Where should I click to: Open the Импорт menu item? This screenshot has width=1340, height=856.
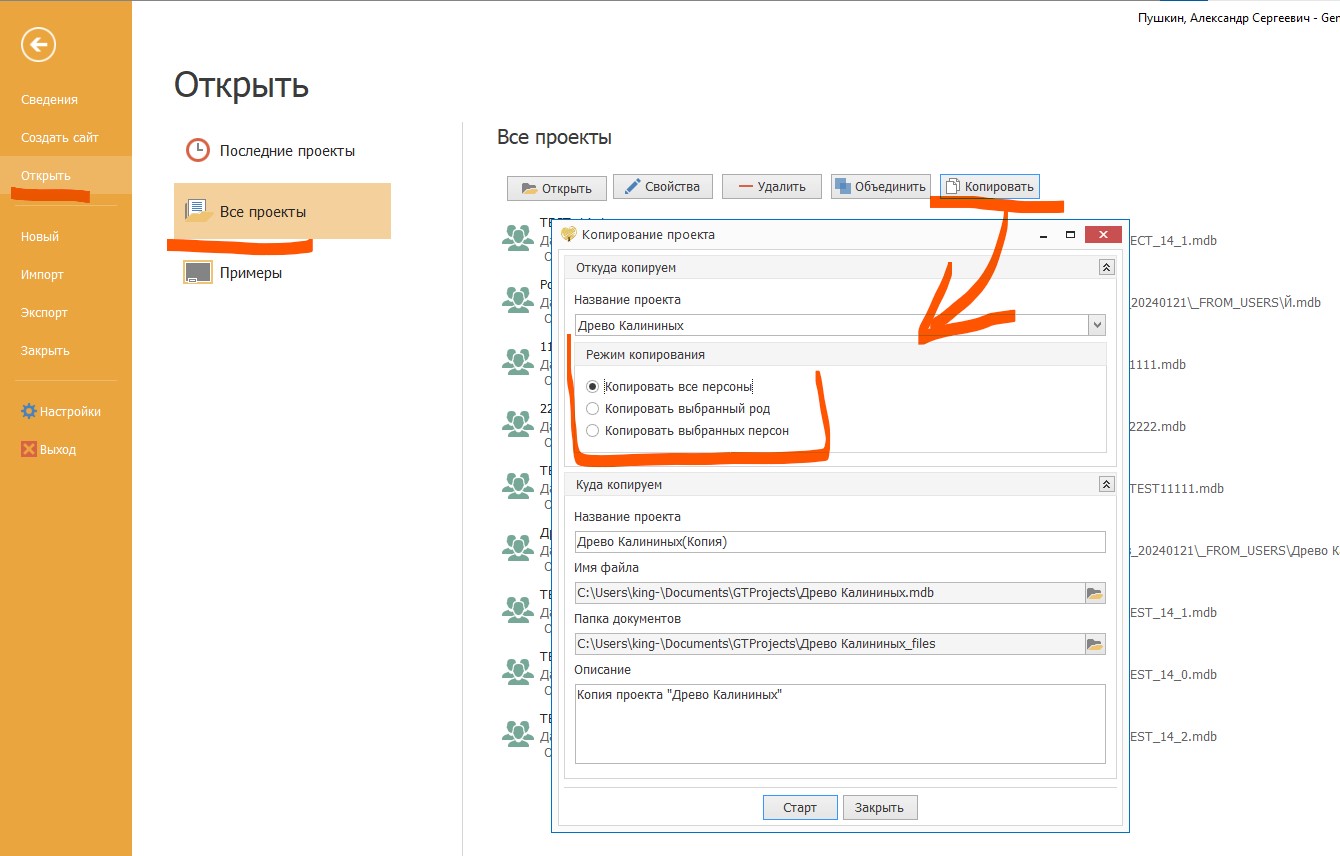pos(42,274)
